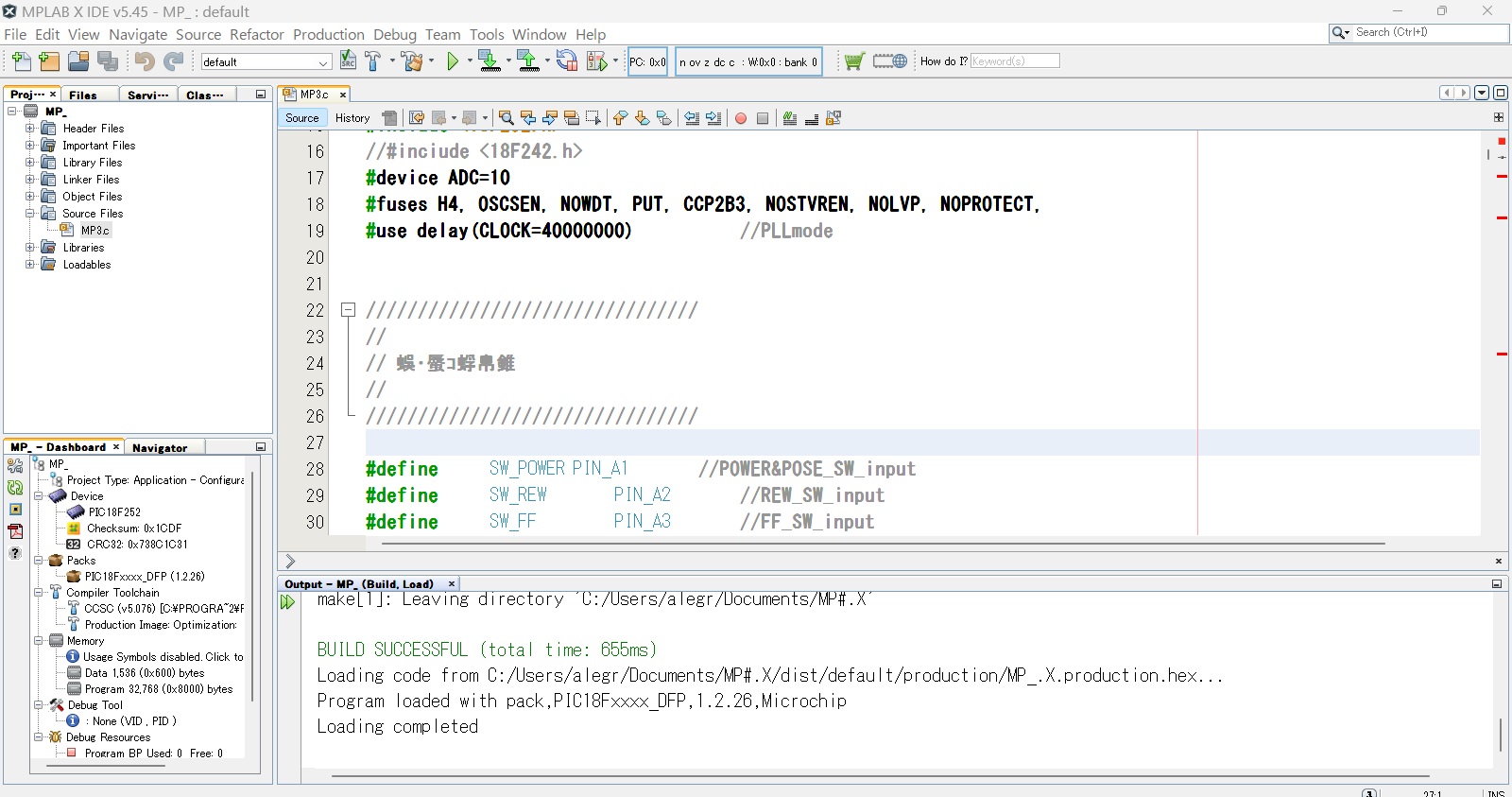Open the Tools menu
1512x797 pixels.
(487, 34)
